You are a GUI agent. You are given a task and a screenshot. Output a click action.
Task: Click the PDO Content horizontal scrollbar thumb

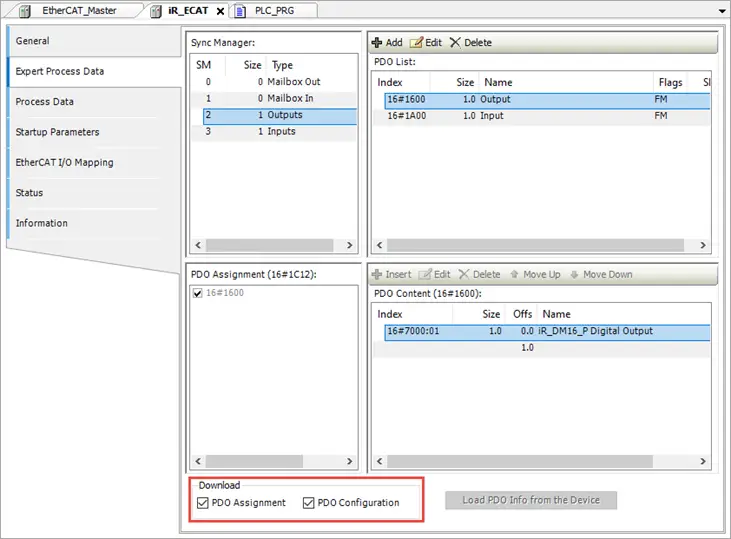[520, 461]
